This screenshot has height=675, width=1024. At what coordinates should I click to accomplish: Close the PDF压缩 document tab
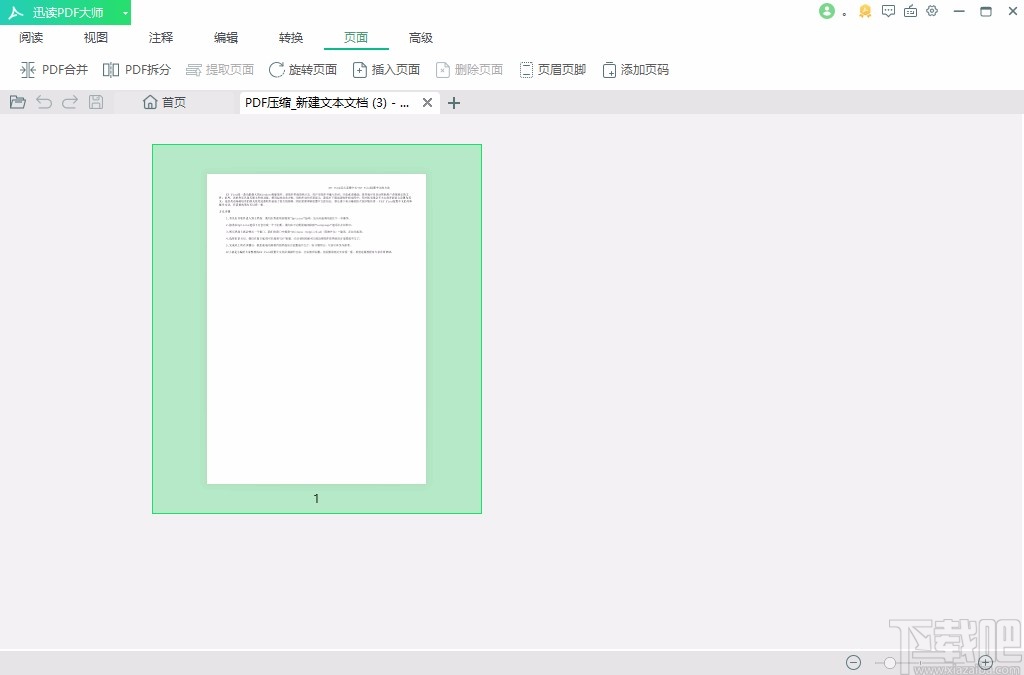coord(427,102)
